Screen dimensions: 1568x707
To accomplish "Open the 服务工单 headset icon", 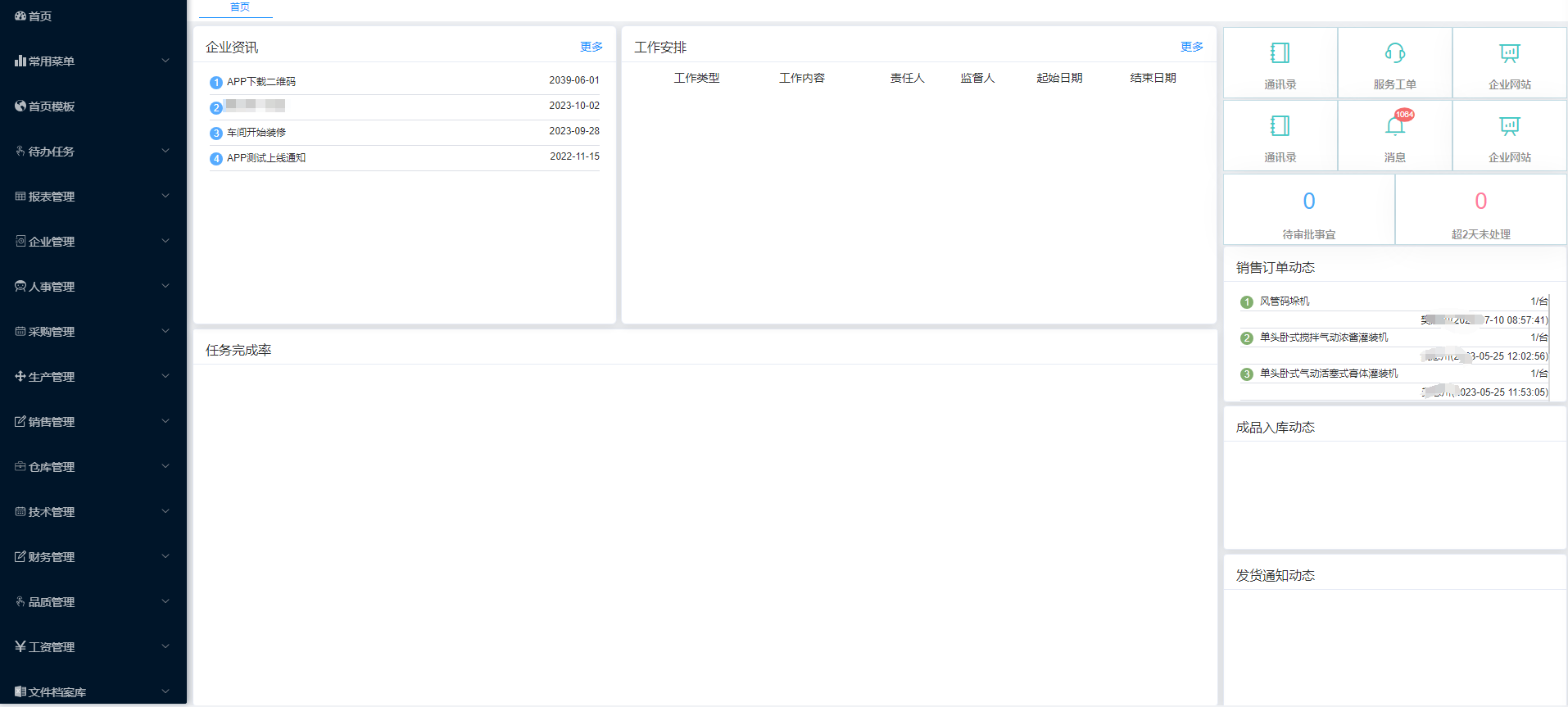I will point(1395,53).
